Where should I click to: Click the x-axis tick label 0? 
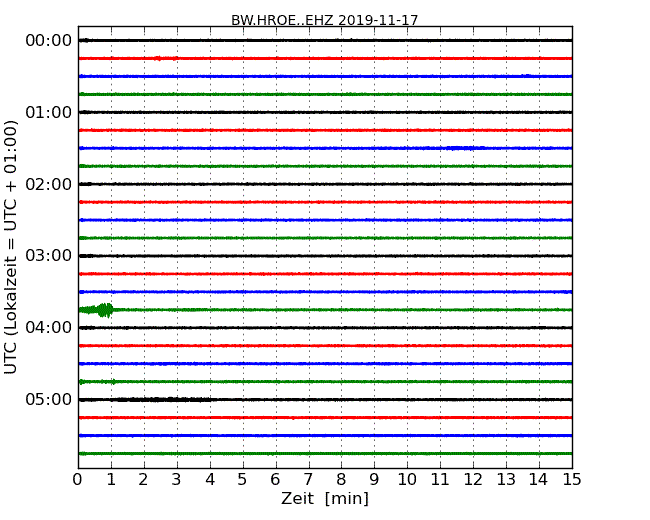point(78,480)
